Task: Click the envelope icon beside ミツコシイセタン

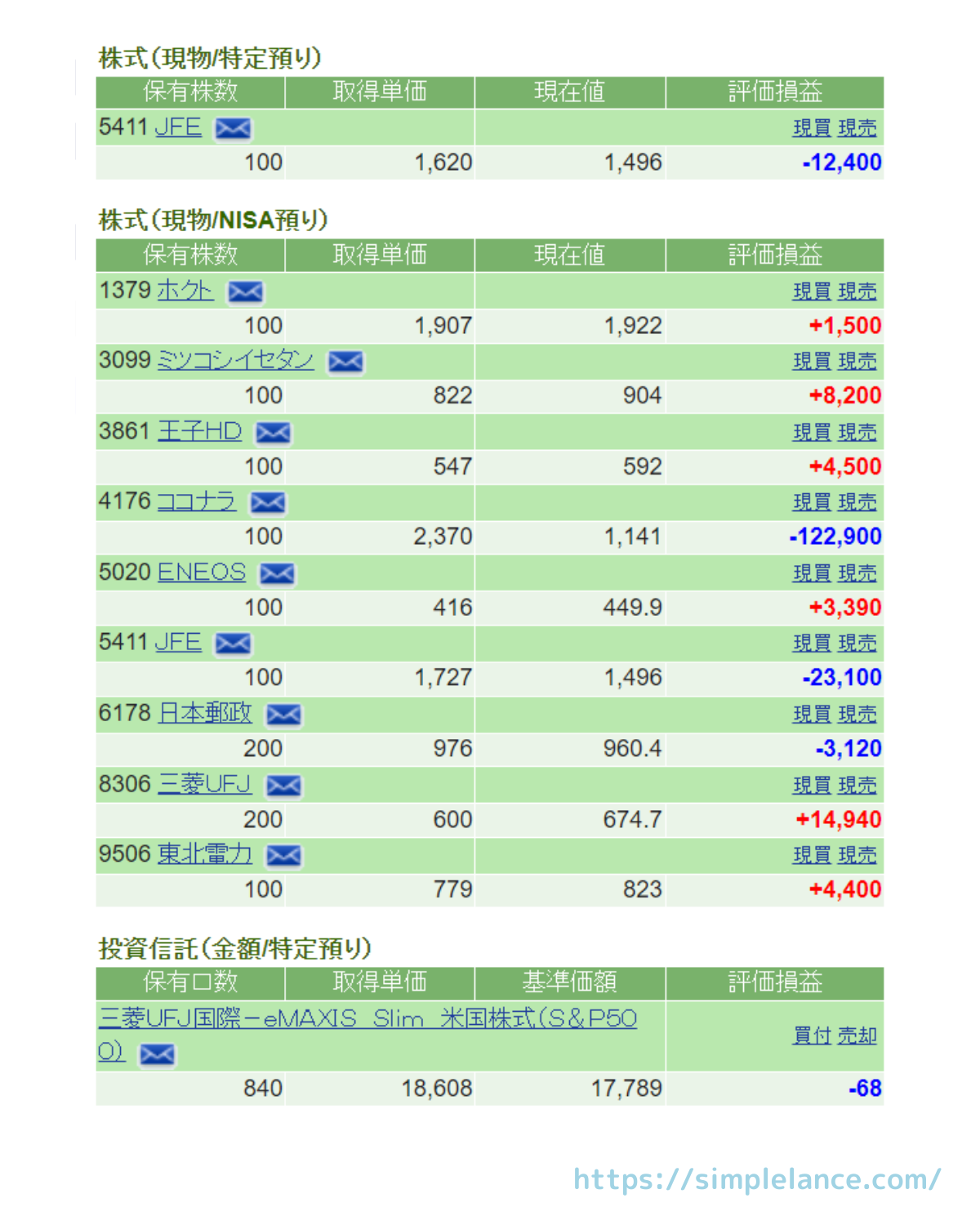Action: coord(345,361)
